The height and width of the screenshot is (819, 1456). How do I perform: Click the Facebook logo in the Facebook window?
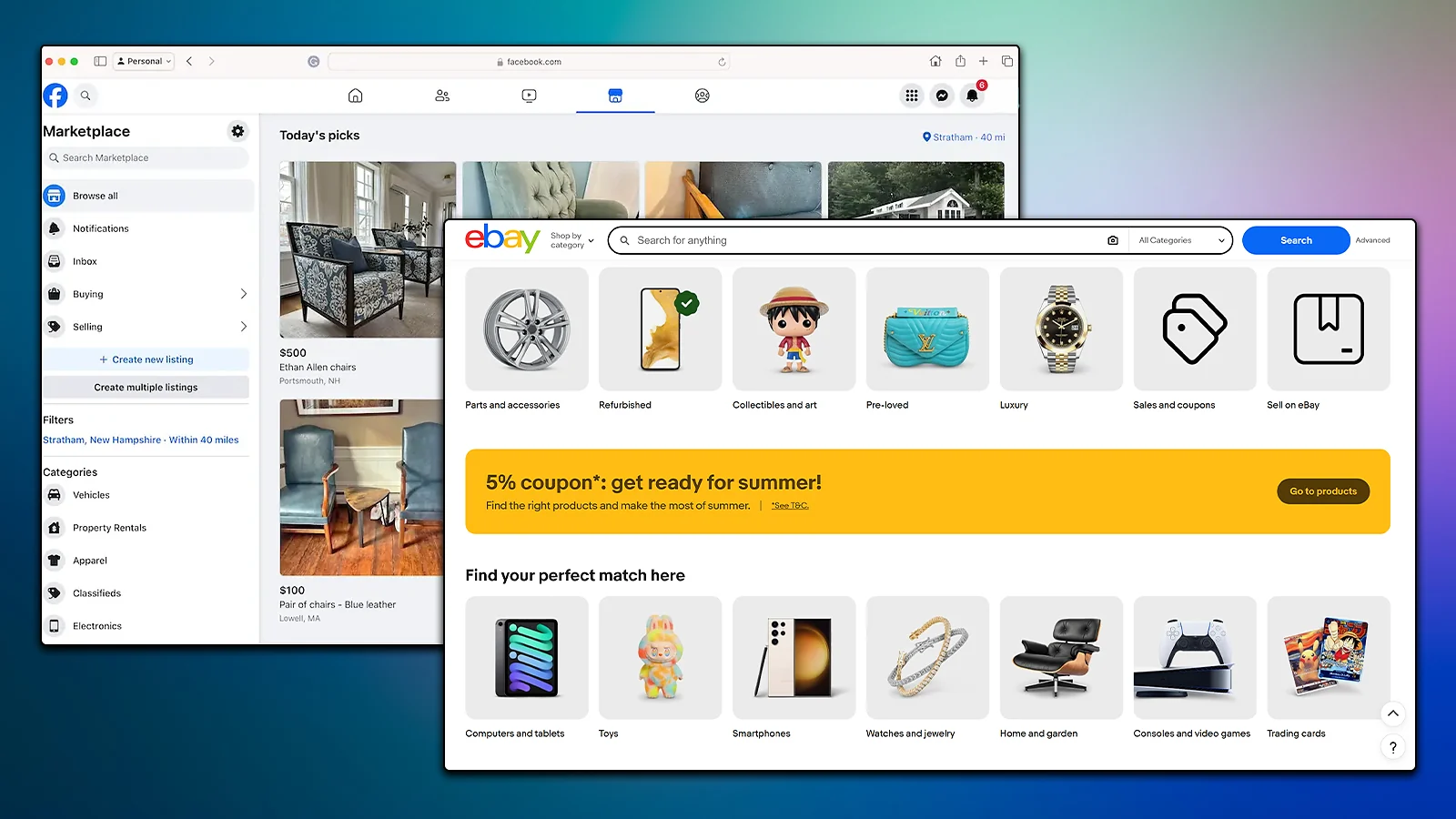56,96
